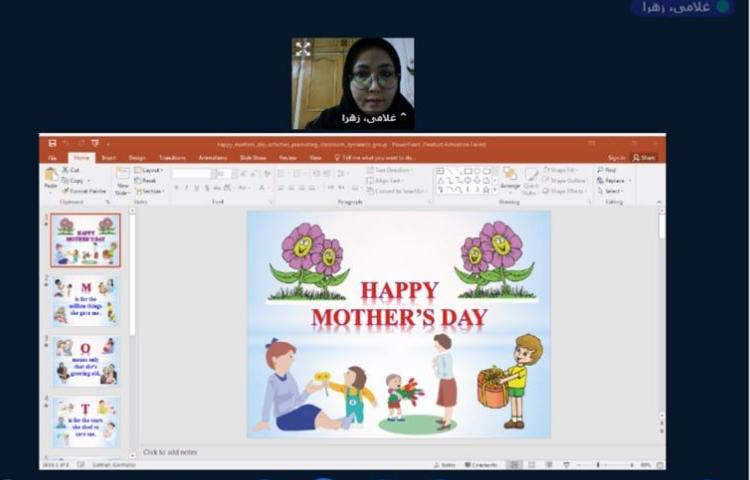Select the slide 2 thumbnail with letter M
This screenshot has width=750, height=480.
tap(86, 301)
